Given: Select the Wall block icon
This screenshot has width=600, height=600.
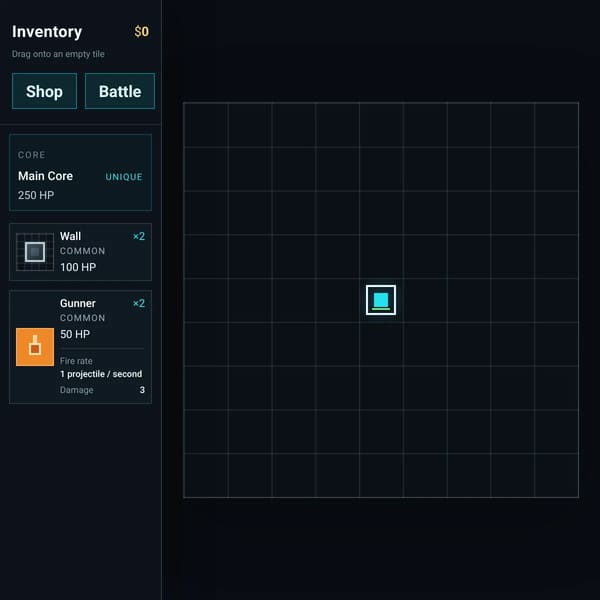Looking at the screenshot, I should coord(35,252).
